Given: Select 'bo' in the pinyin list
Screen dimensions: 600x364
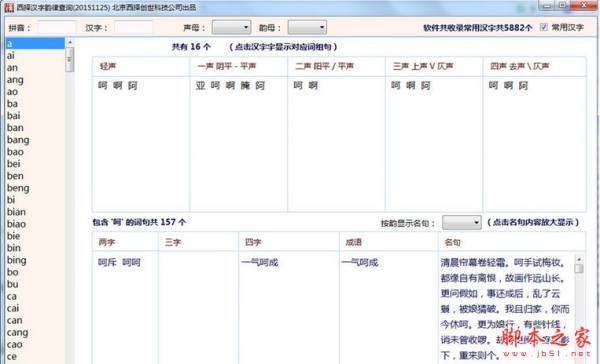Looking at the screenshot, I should click(35, 272).
